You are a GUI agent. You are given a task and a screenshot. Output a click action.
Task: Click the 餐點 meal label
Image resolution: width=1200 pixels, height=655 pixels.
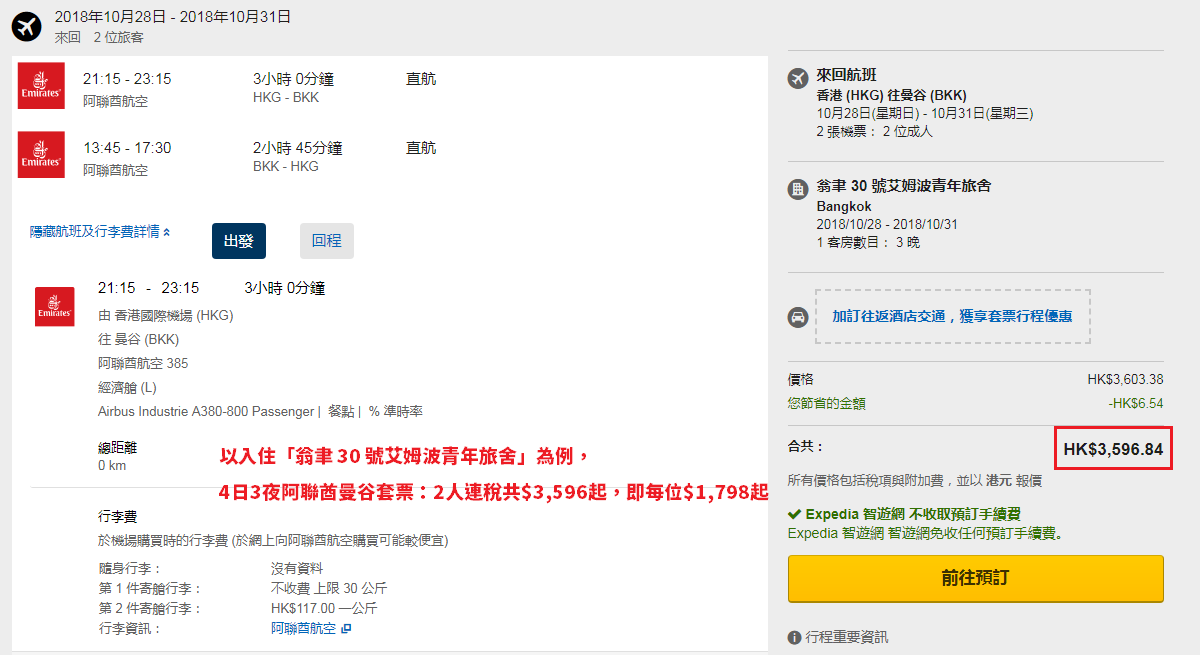(341, 411)
